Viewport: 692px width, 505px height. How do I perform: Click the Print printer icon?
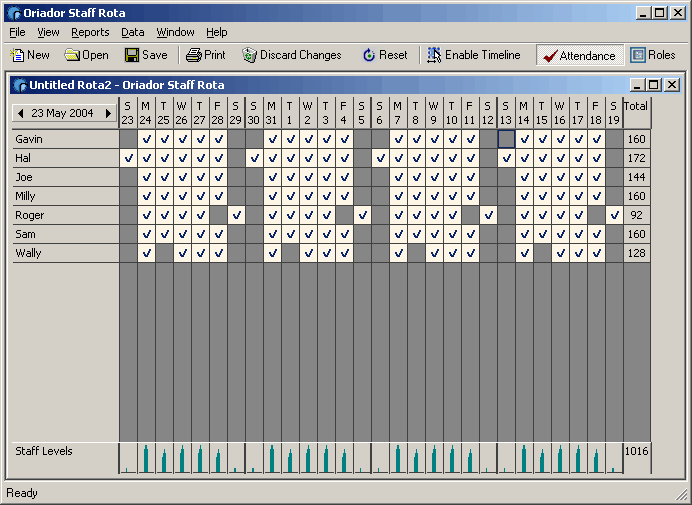pos(193,55)
